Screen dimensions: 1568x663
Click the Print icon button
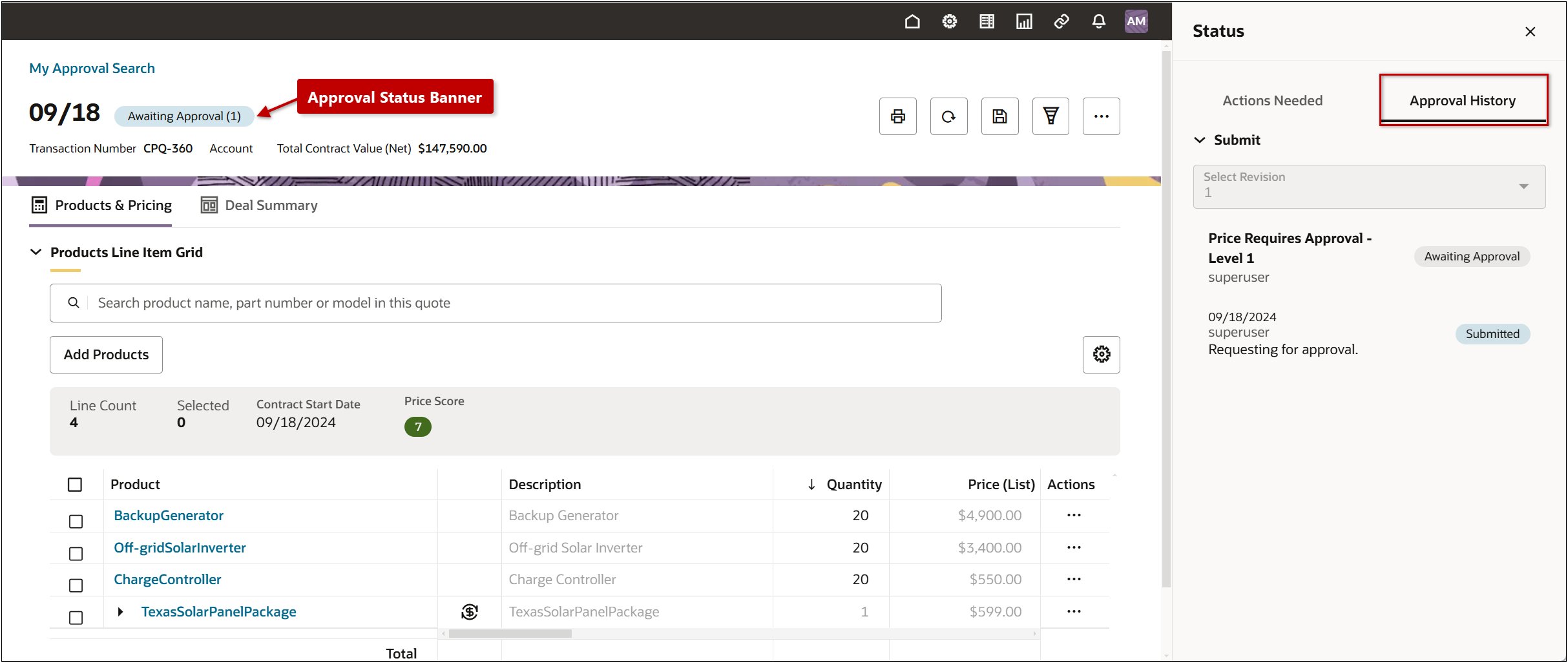[897, 116]
